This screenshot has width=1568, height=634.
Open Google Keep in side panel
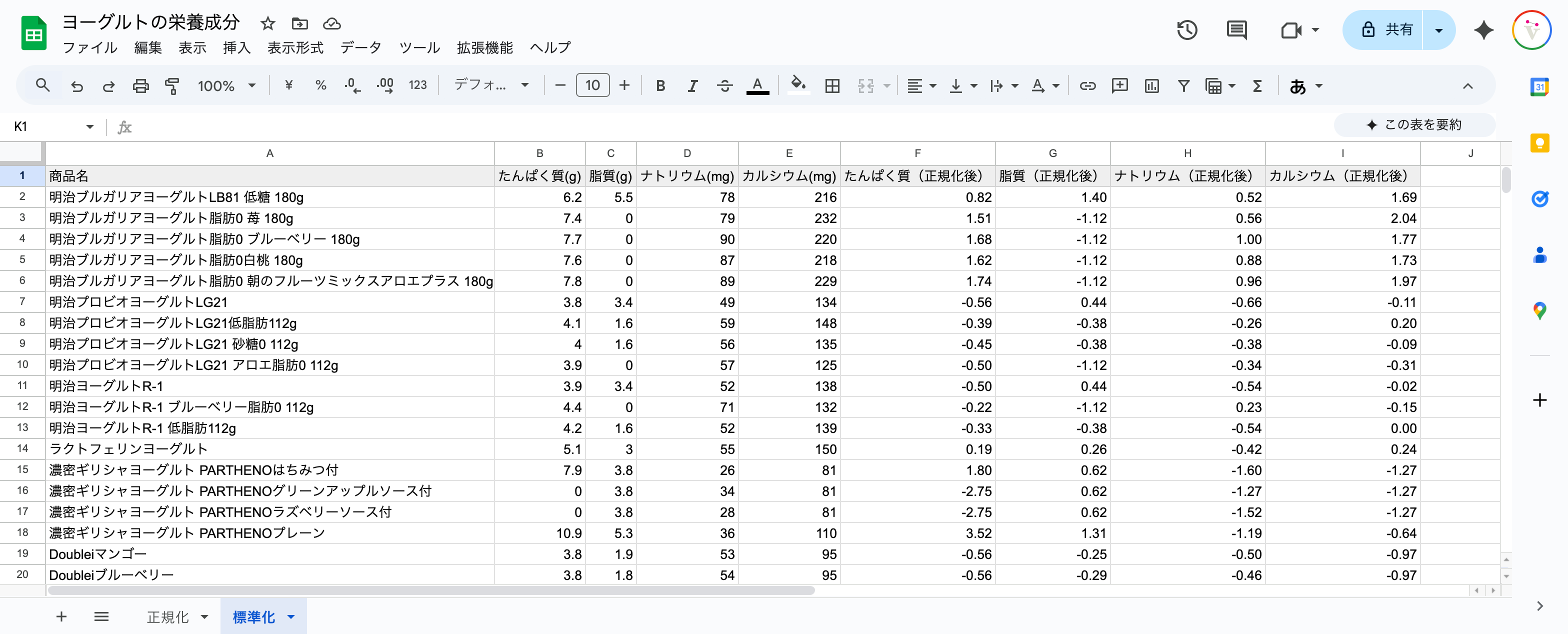[1539, 143]
